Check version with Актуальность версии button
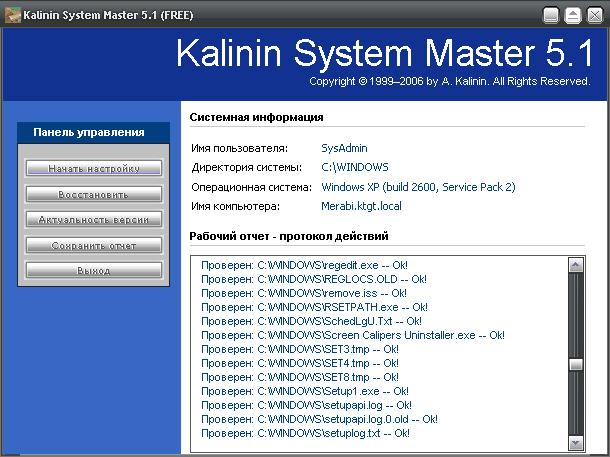 94,220
